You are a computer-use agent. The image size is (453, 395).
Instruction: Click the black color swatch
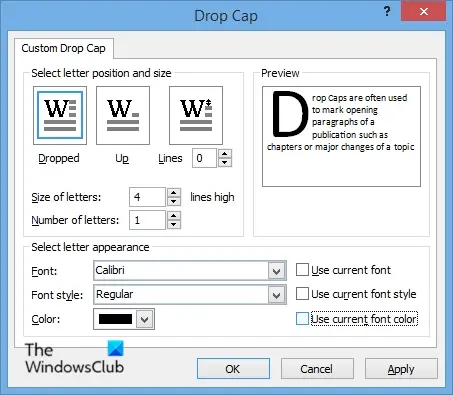pos(115,319)
